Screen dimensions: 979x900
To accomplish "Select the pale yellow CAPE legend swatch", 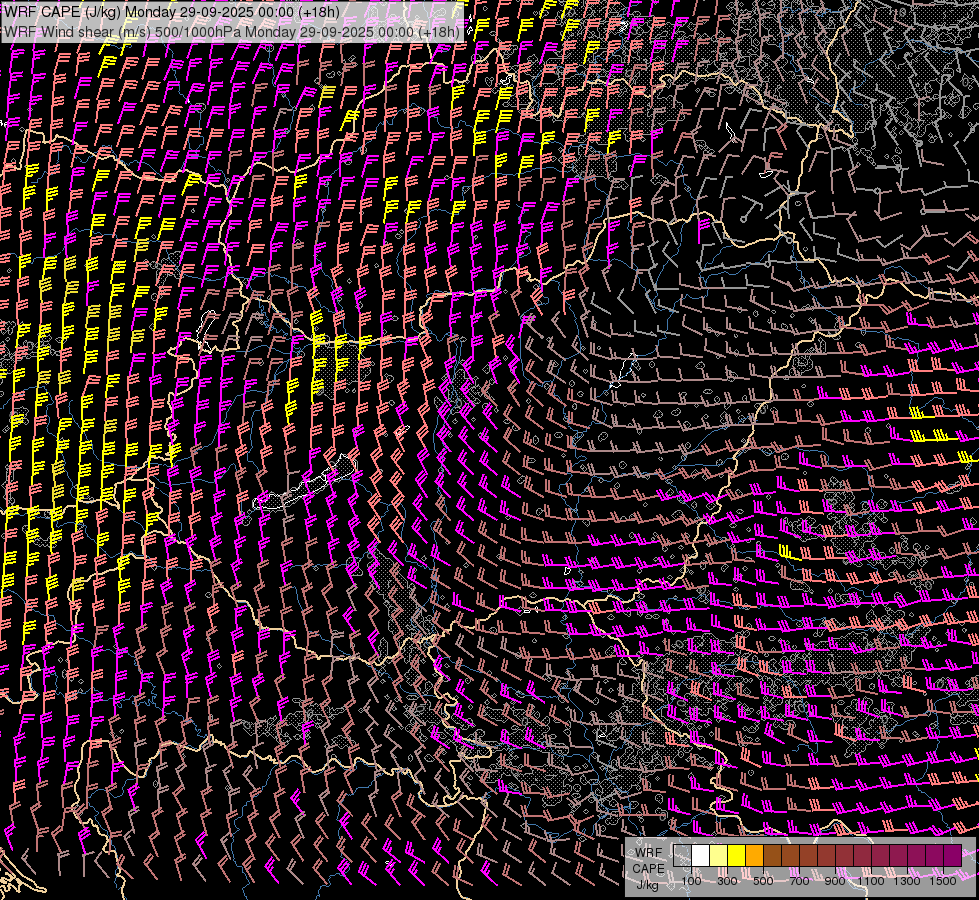I will pos(718,856).
